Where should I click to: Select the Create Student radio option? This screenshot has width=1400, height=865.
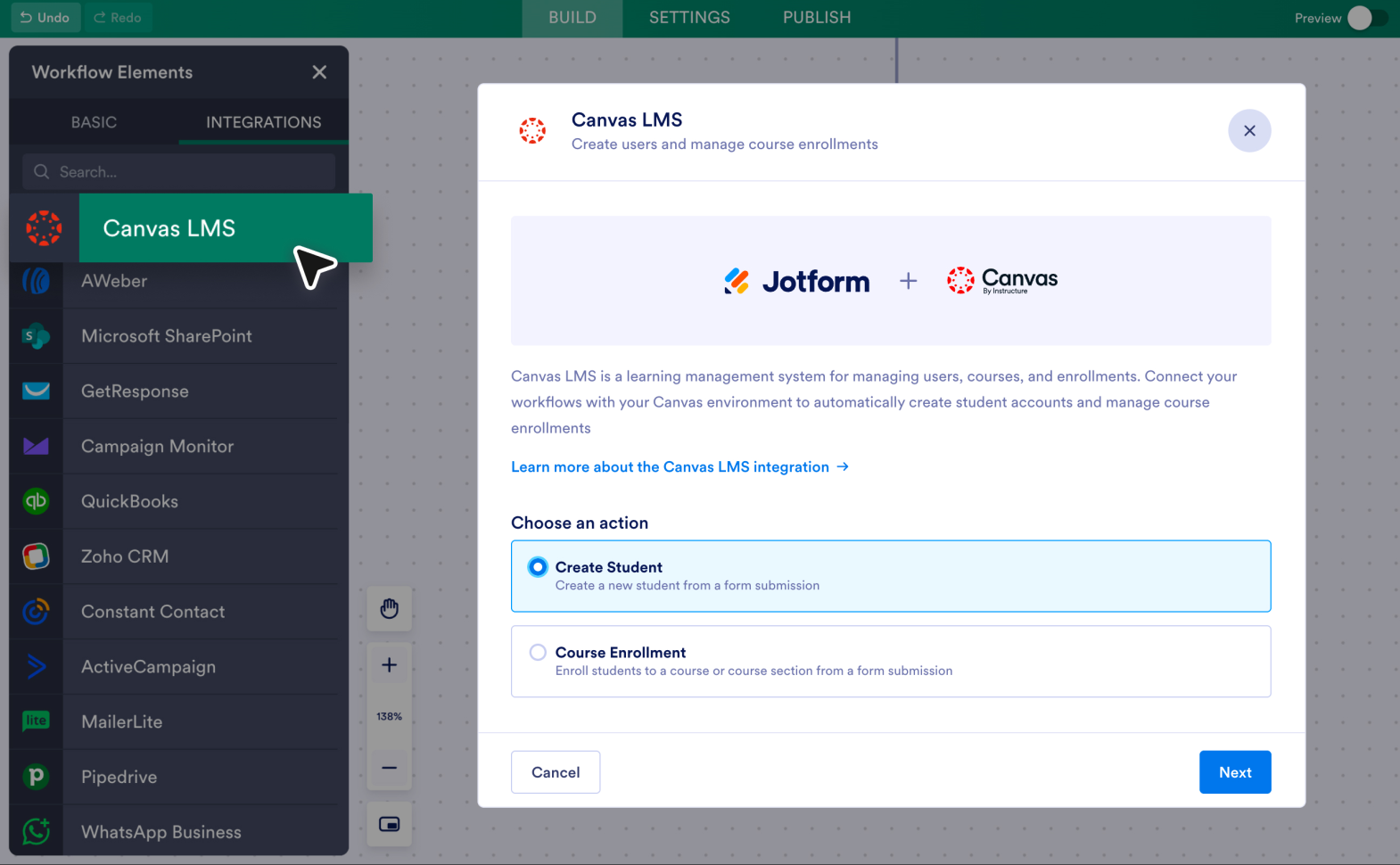tap(538, 567)
